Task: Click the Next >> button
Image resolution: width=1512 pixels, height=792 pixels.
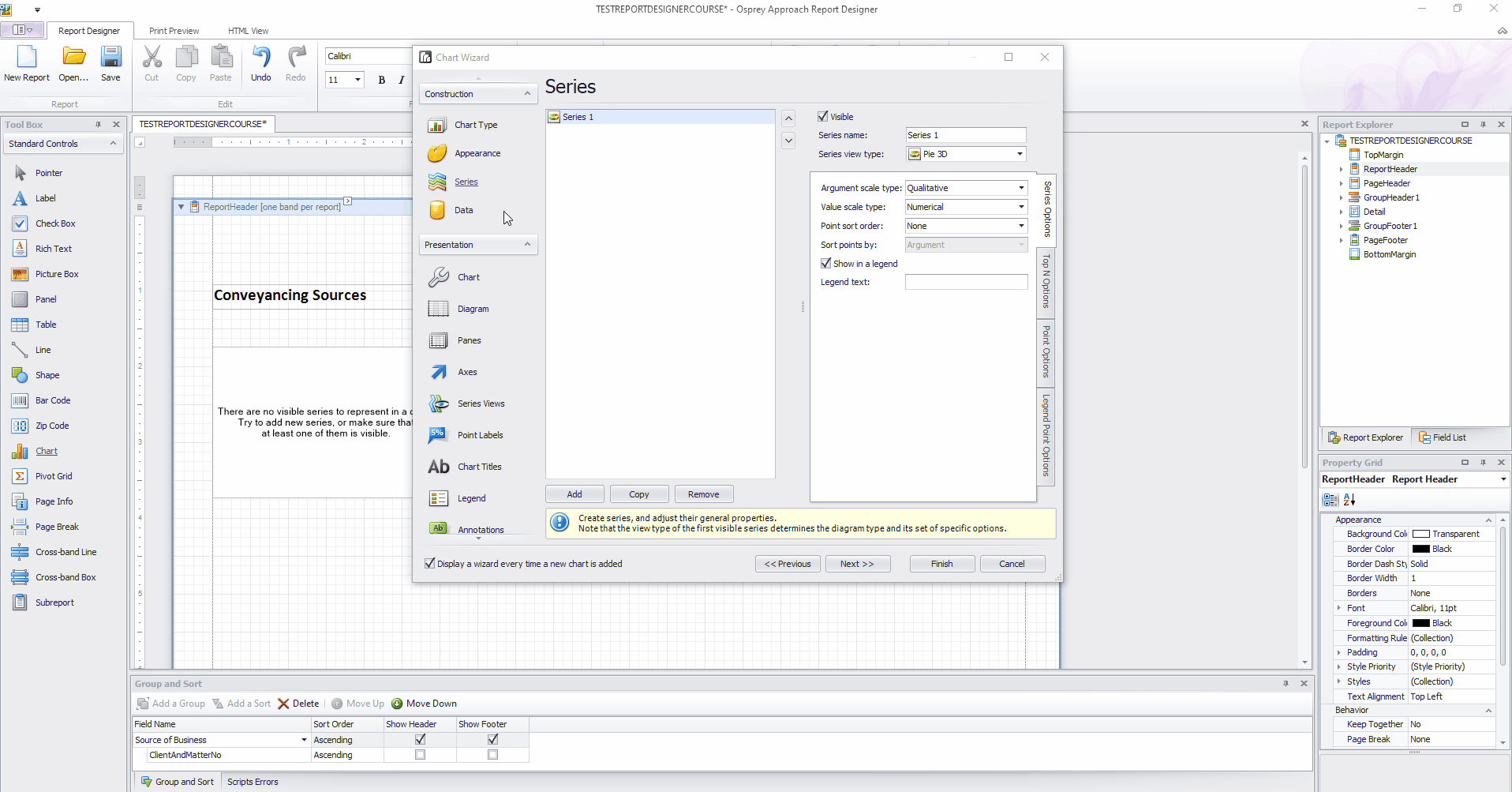Action: tap(858, 564)
